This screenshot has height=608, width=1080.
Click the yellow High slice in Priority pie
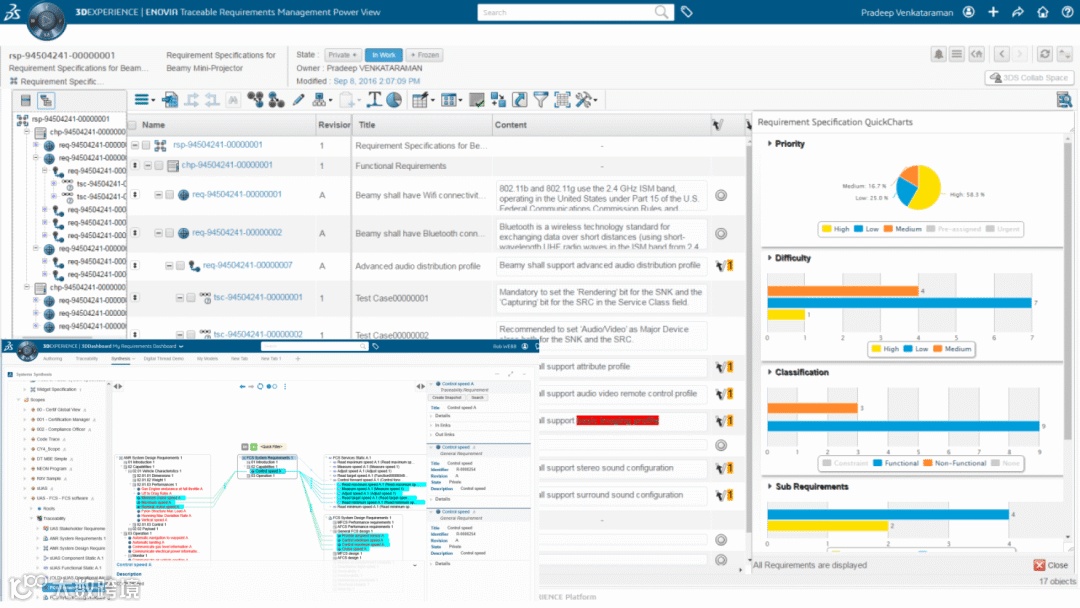pyautogui.click(x=927, y=186)
